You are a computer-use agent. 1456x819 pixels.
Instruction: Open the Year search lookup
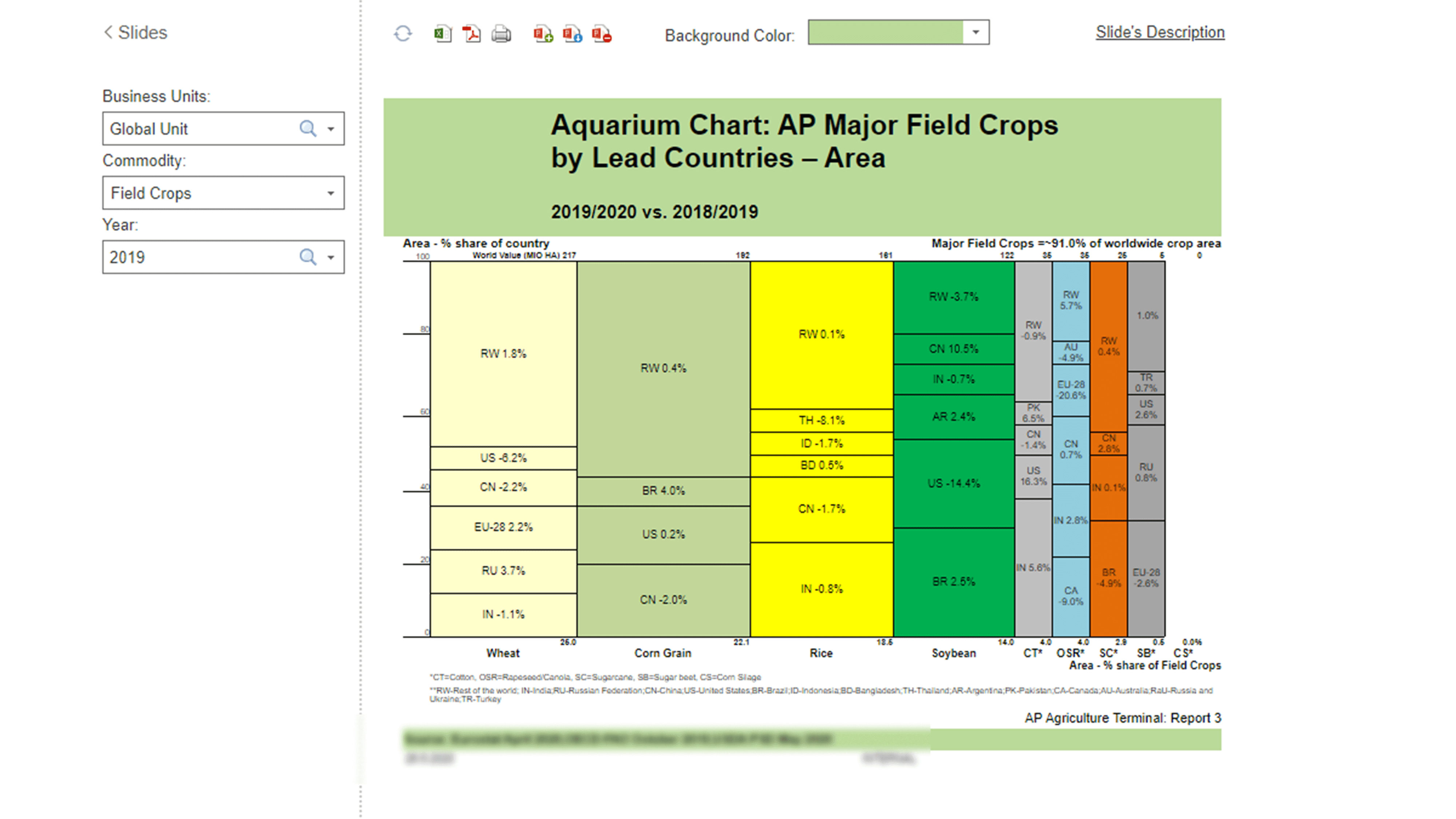pyautogui.click(x=308, y=257)
